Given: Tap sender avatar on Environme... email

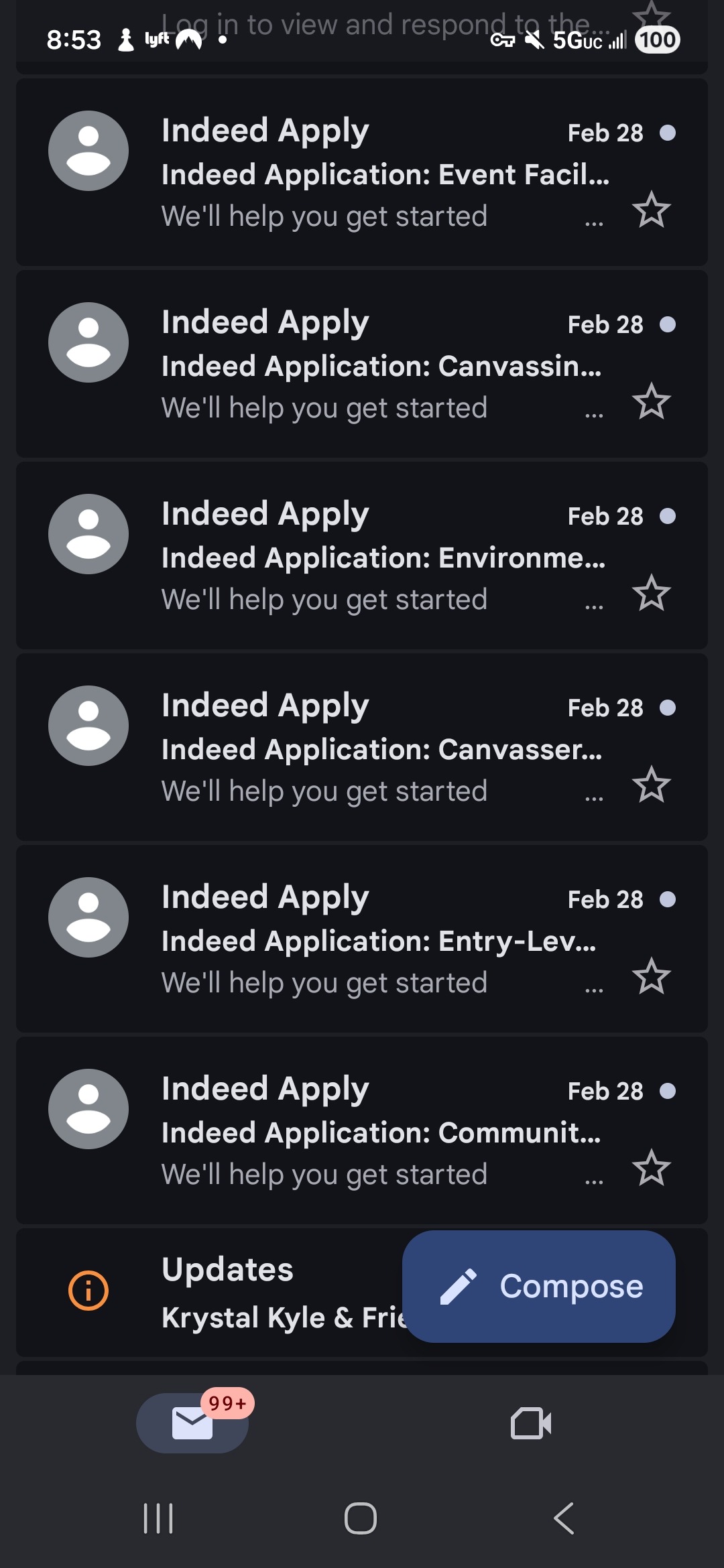Looking at the screenshot, I should click(88, 534).
